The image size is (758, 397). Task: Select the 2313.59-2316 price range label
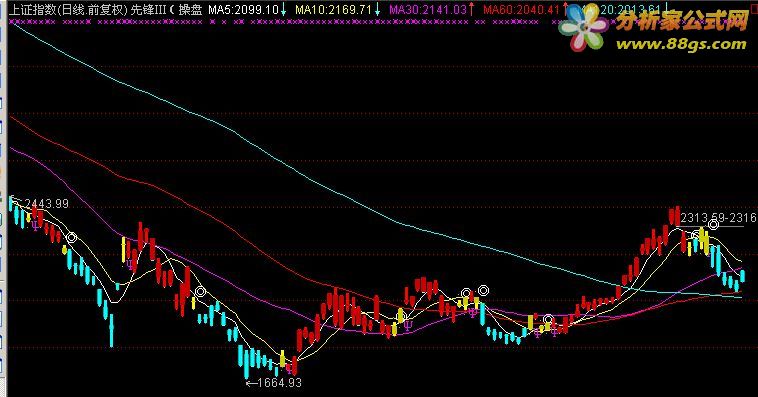(x=718, y=219)
